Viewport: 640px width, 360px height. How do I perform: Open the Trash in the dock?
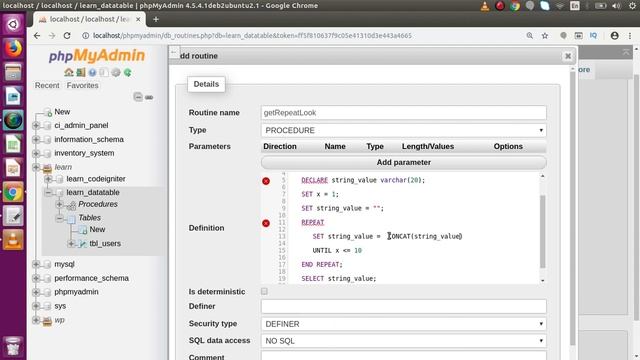13,346
